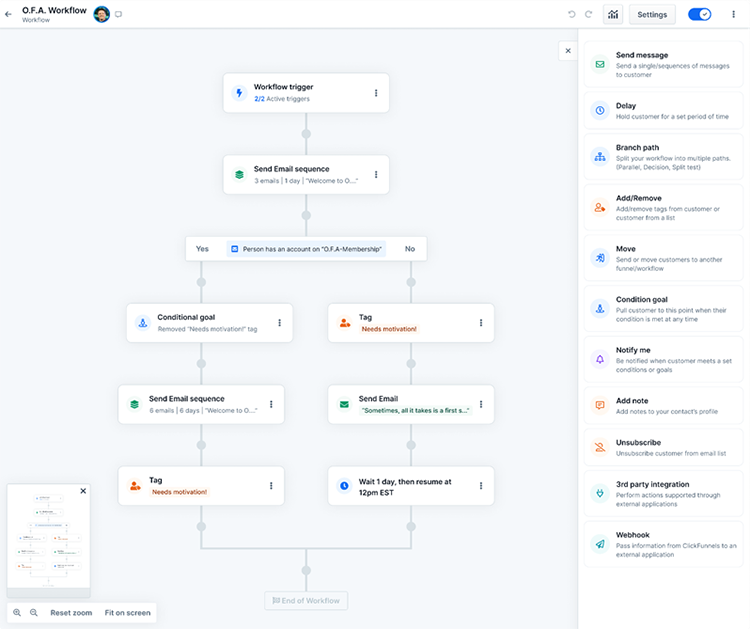Go back using the arrow beside O.F.A. Workflow
750x629 pixels.
pos(8,14)
